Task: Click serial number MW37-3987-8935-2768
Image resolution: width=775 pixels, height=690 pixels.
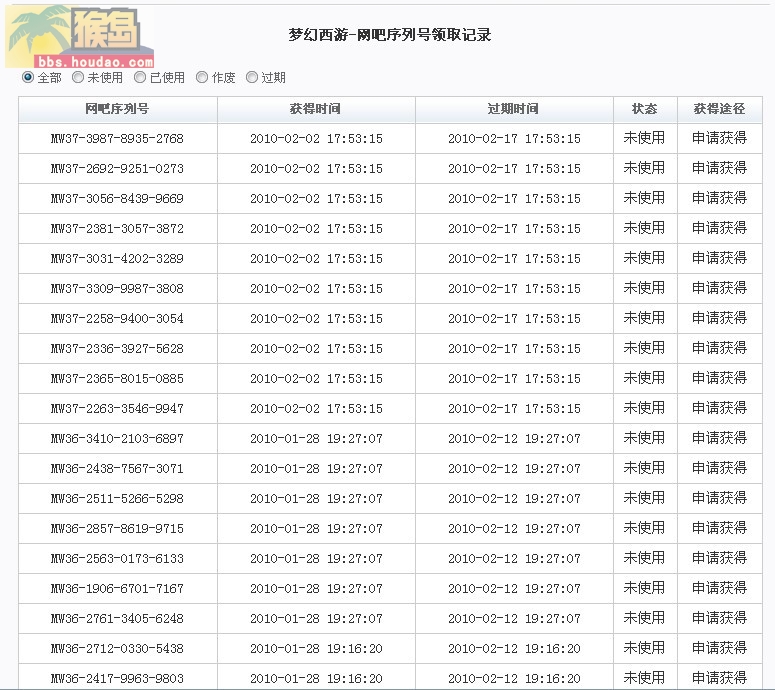Action: (117, 138)
